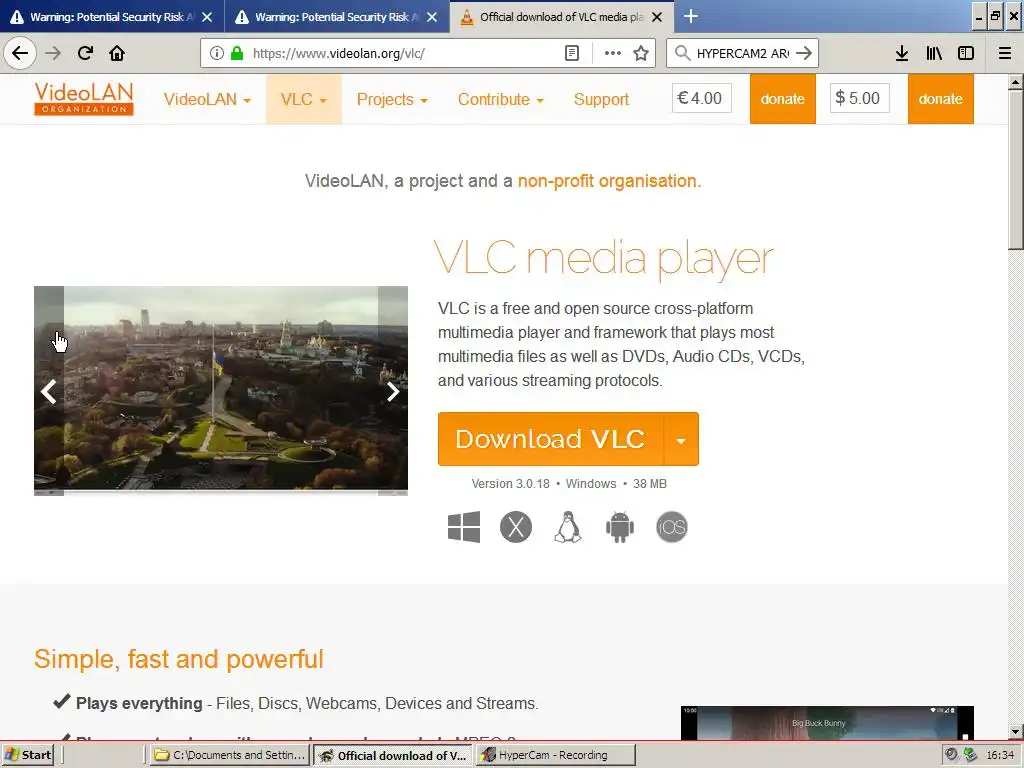Select the Android download icon
The width and height of the screenshot is (1024, 768).
point(620,527)
